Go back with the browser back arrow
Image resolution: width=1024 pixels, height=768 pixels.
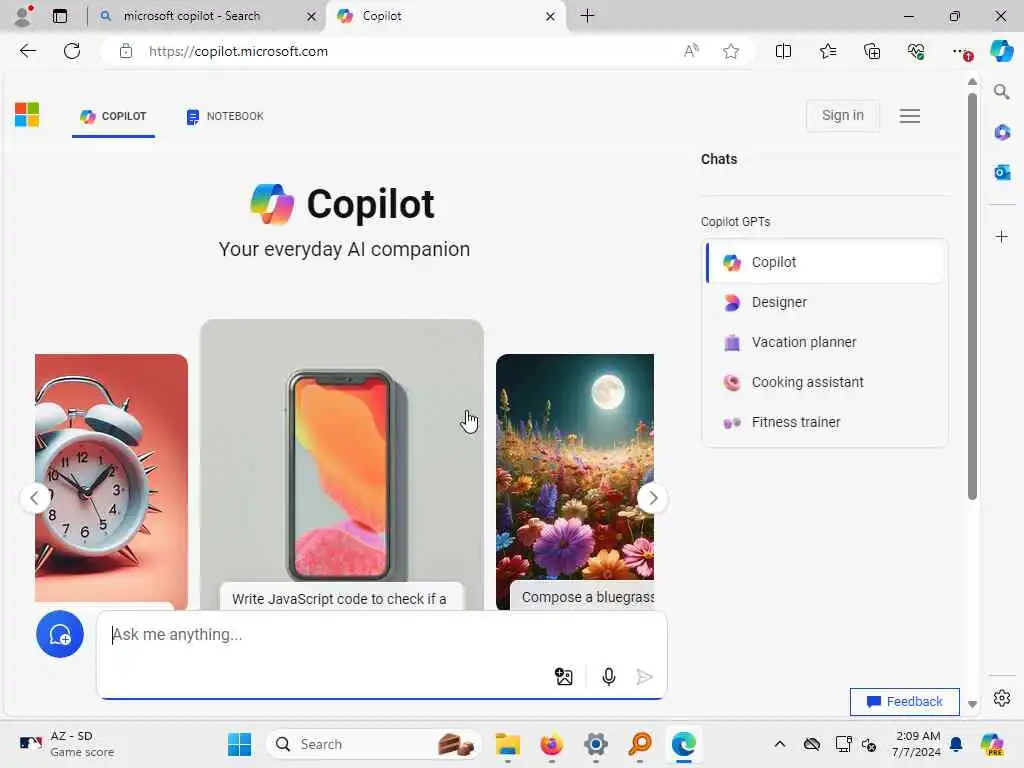coord(27,51)
